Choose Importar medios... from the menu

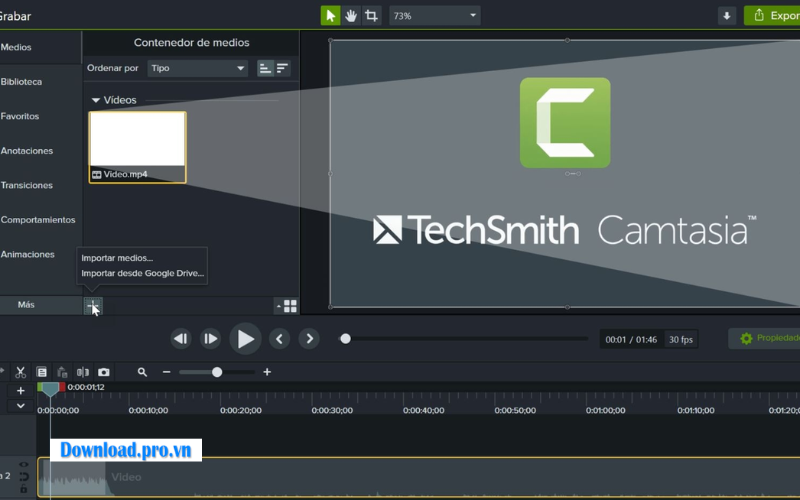coord(117,258)
